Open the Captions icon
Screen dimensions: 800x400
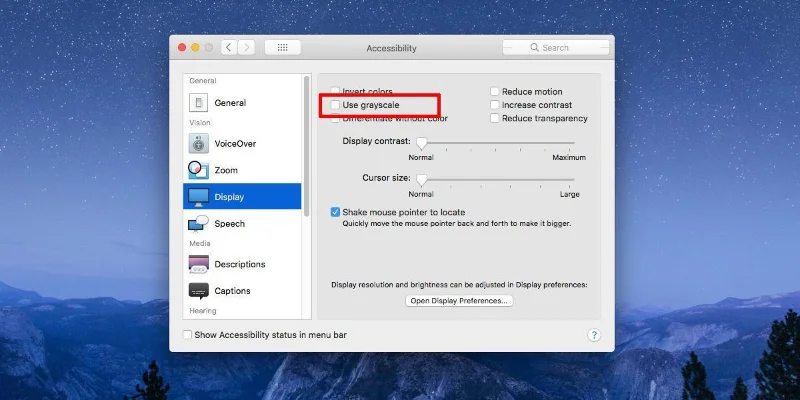click(198, 291)
